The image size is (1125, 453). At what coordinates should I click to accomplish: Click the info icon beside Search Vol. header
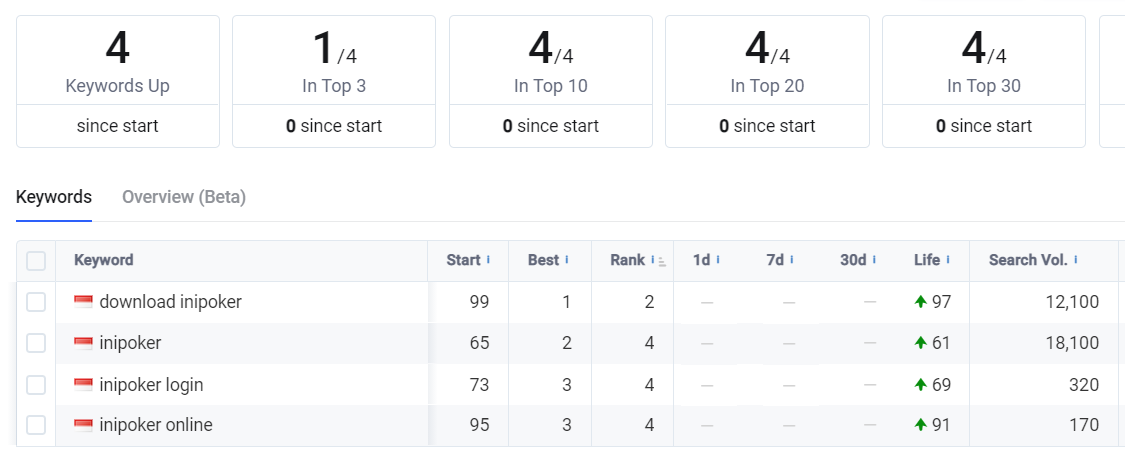coord(1076,260)
